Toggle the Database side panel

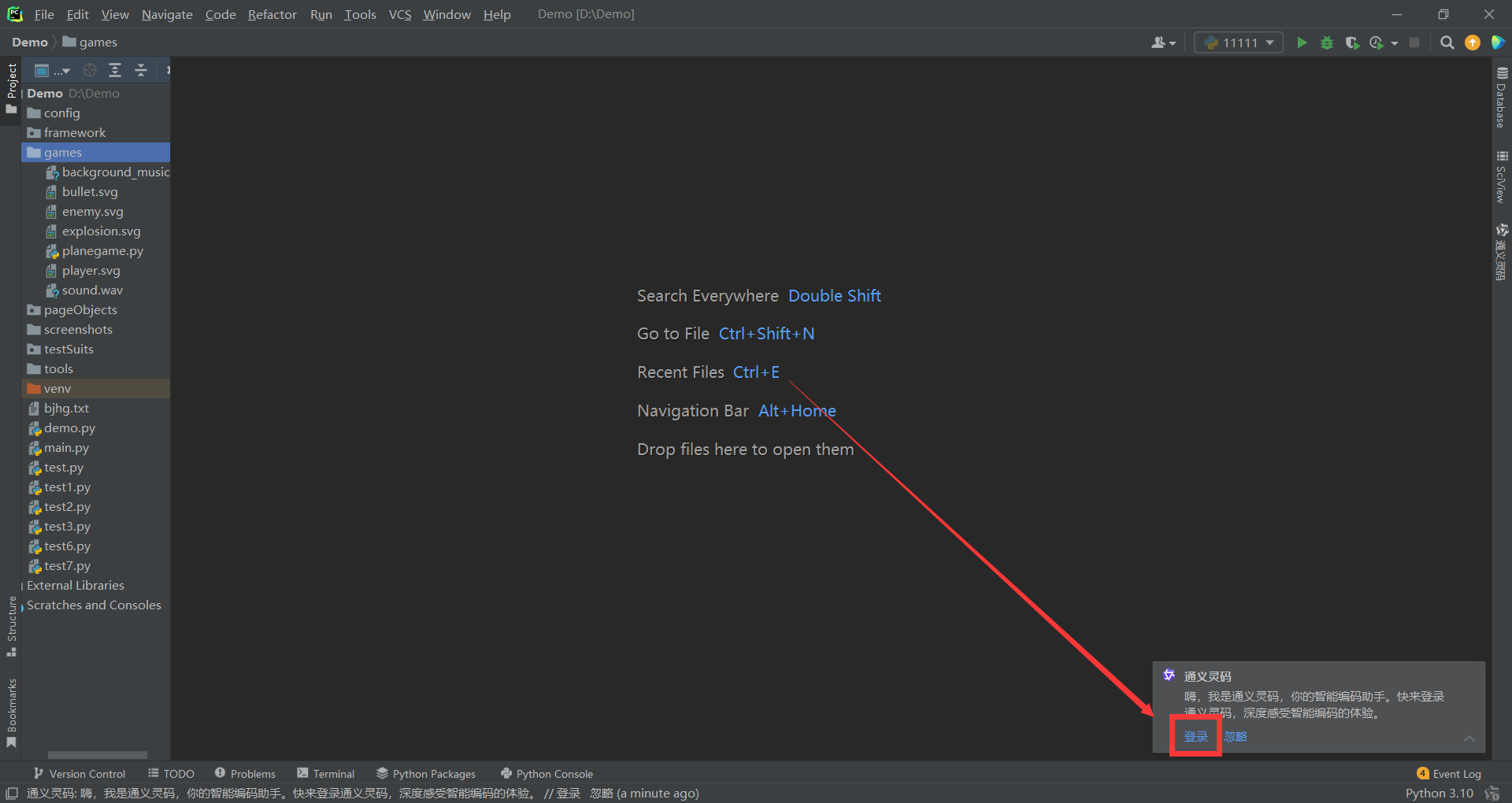click(x=1502, y=98)
